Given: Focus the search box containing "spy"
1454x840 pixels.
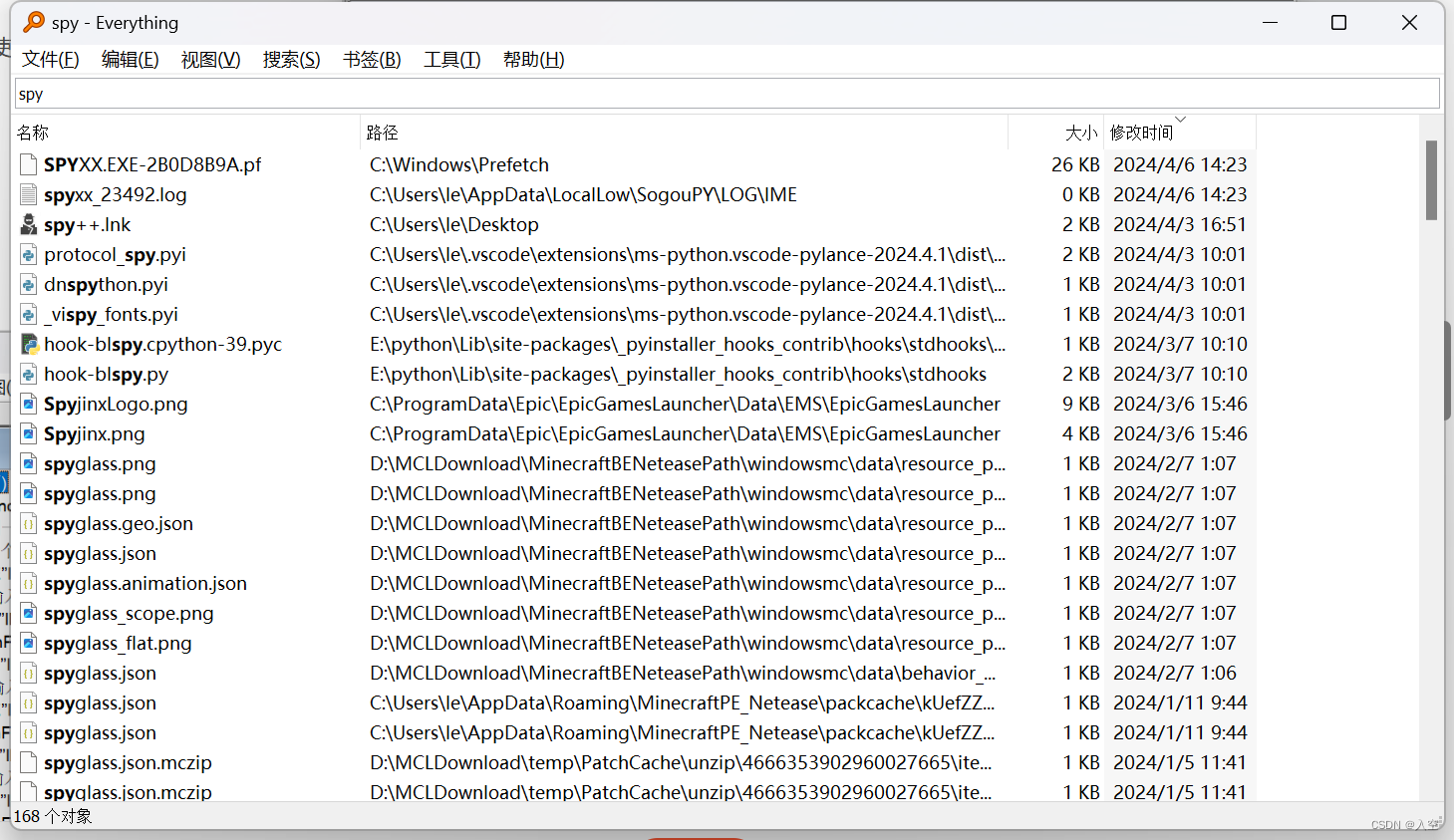Looking at the screenshot, I should point(727,94).
